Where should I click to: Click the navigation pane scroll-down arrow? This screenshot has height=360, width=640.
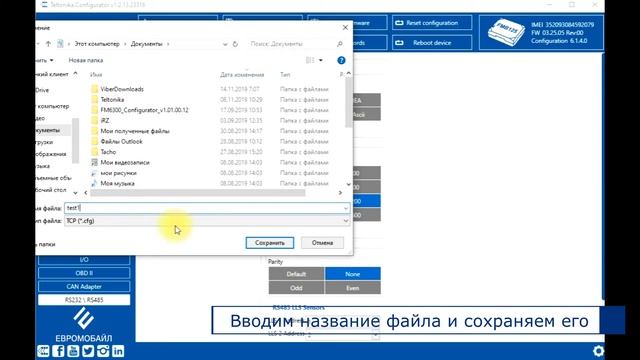pyautogui.click(x=75, y=192)
